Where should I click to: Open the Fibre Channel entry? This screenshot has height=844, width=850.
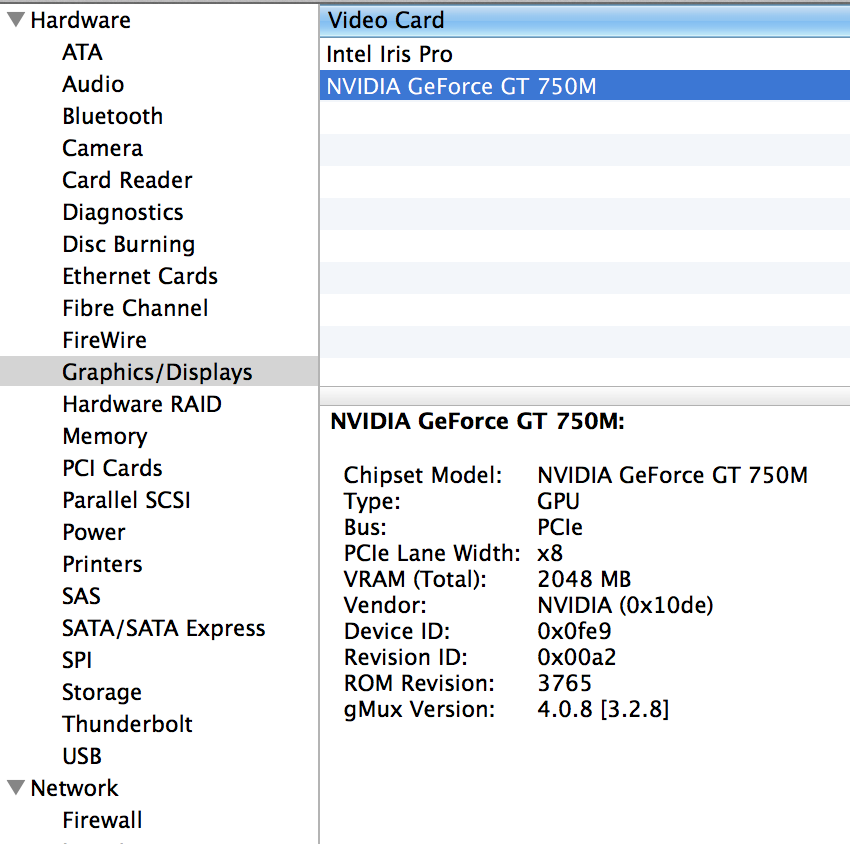135,308
